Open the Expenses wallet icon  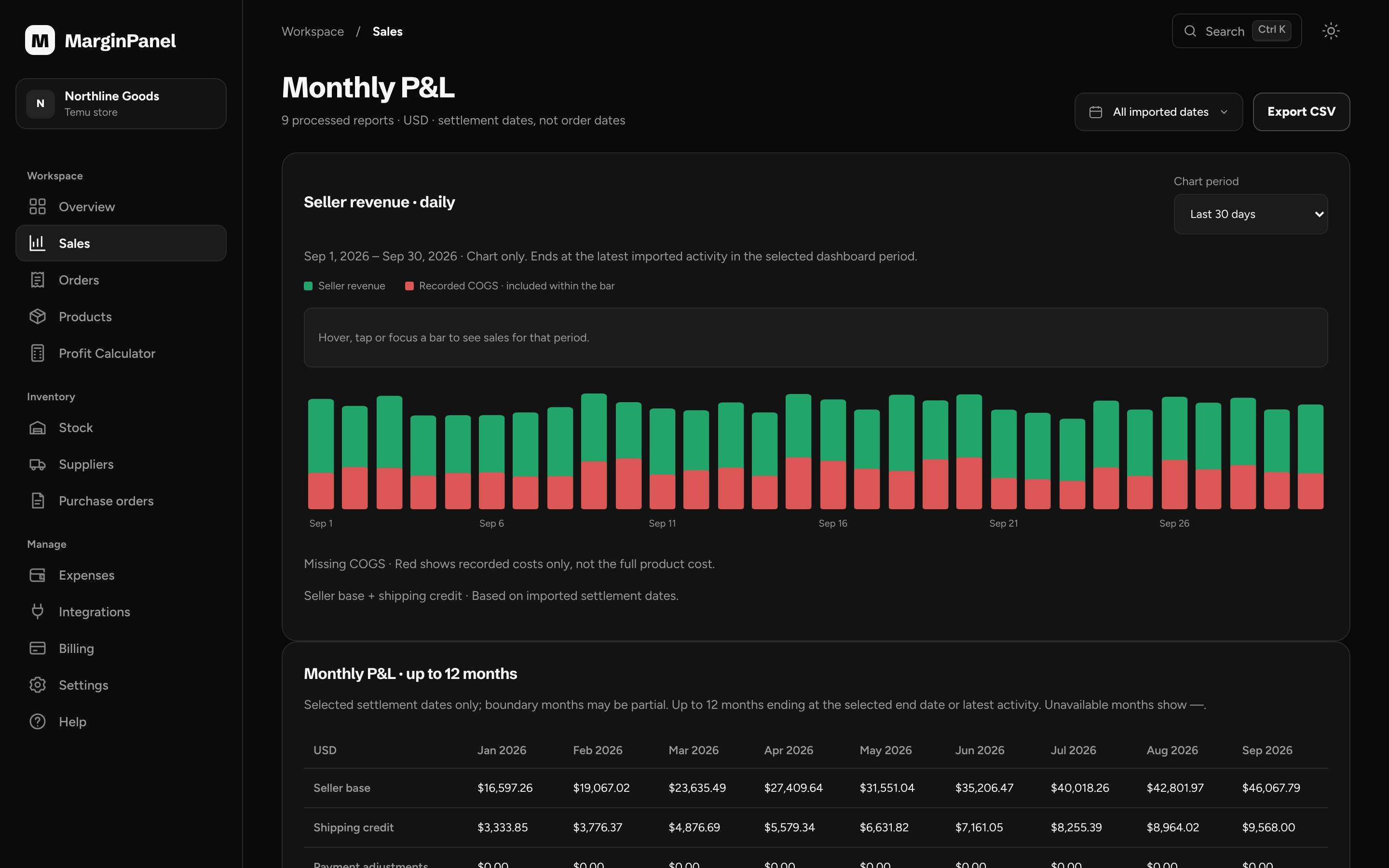[37, 575]
